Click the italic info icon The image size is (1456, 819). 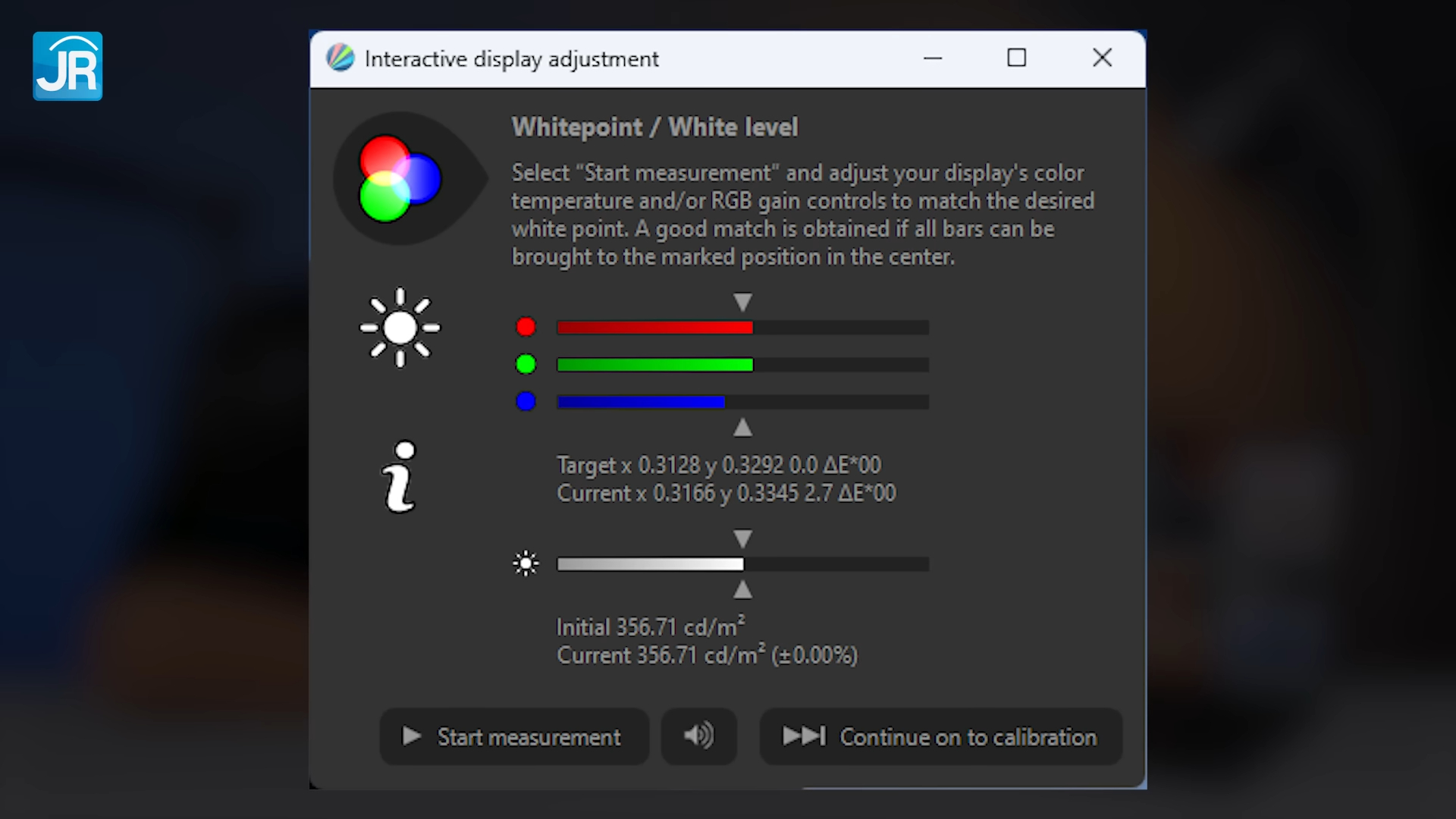pos(400,477)
